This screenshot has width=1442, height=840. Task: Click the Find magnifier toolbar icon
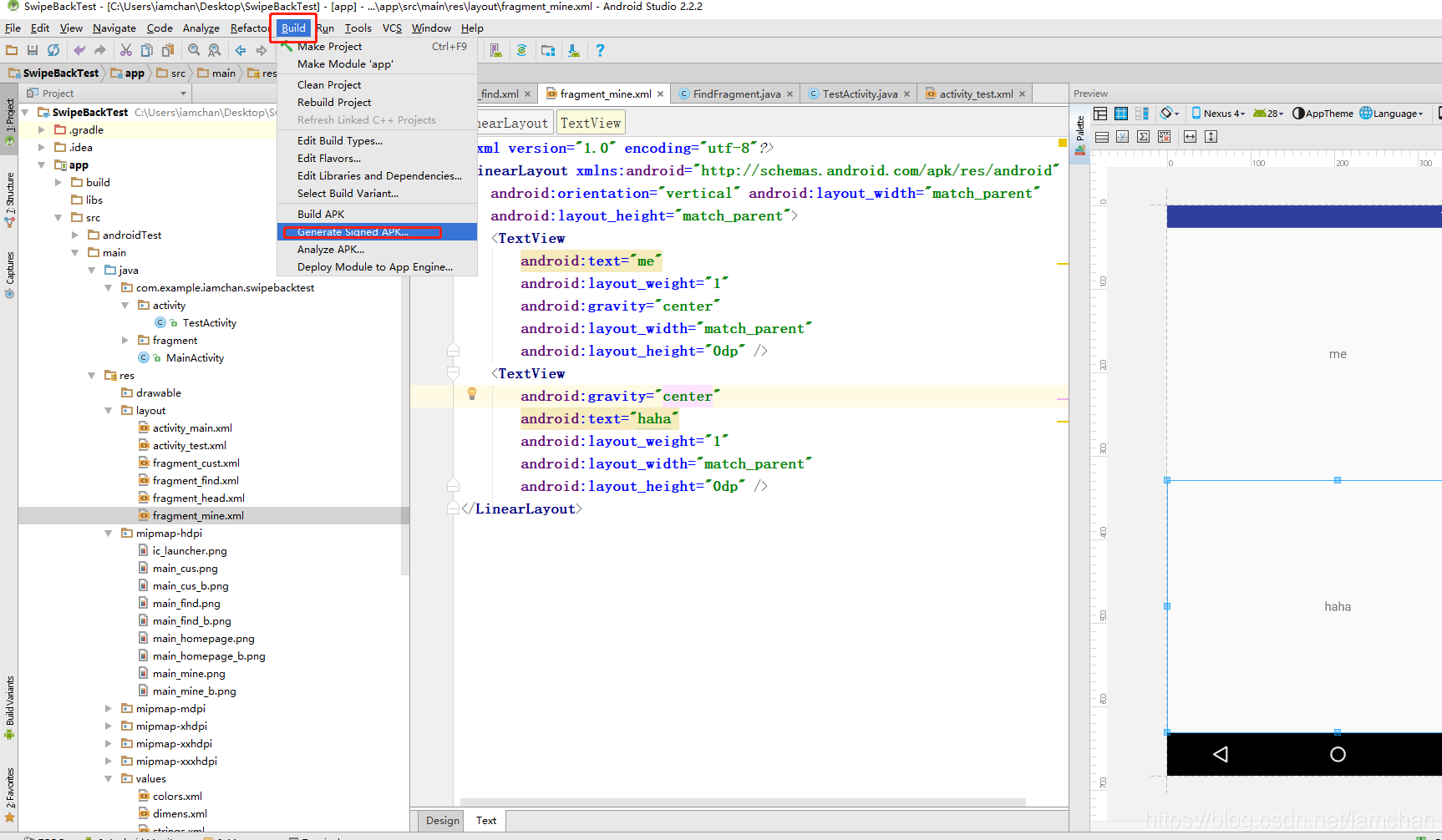[x=194, y=50]
